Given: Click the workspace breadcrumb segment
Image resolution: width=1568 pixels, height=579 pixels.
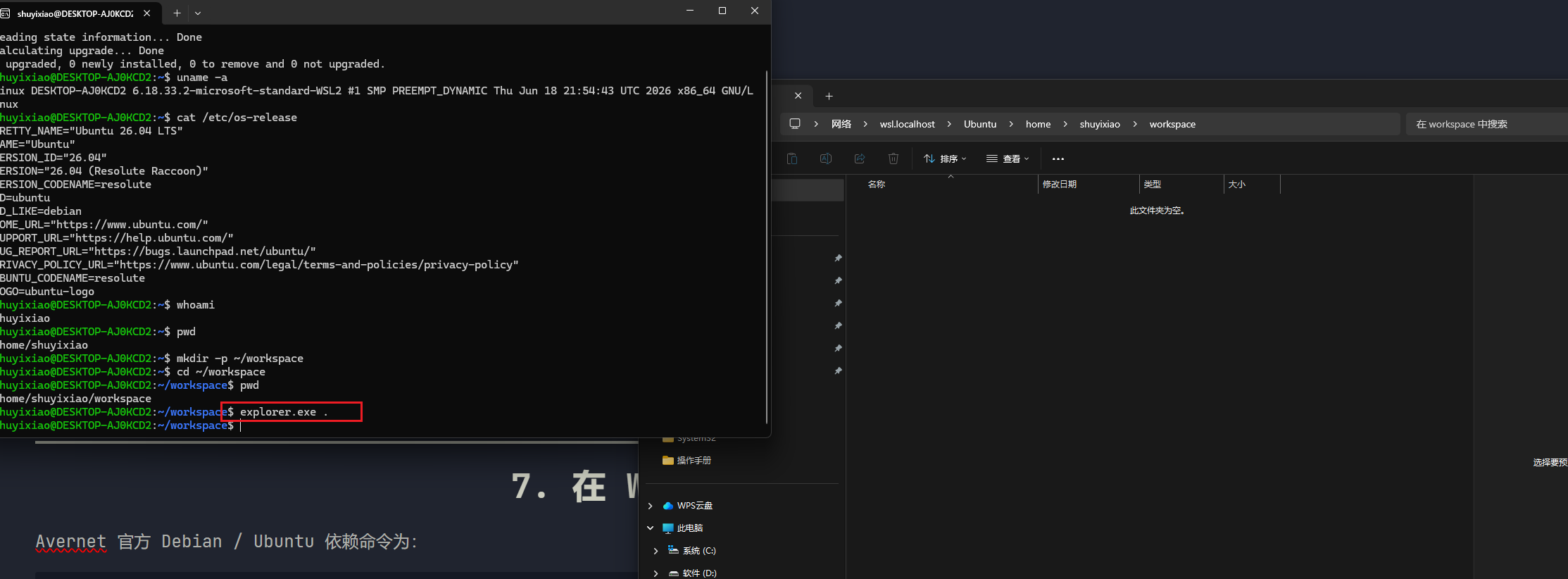Looking at the screenshot, I should pos(1172,124).
